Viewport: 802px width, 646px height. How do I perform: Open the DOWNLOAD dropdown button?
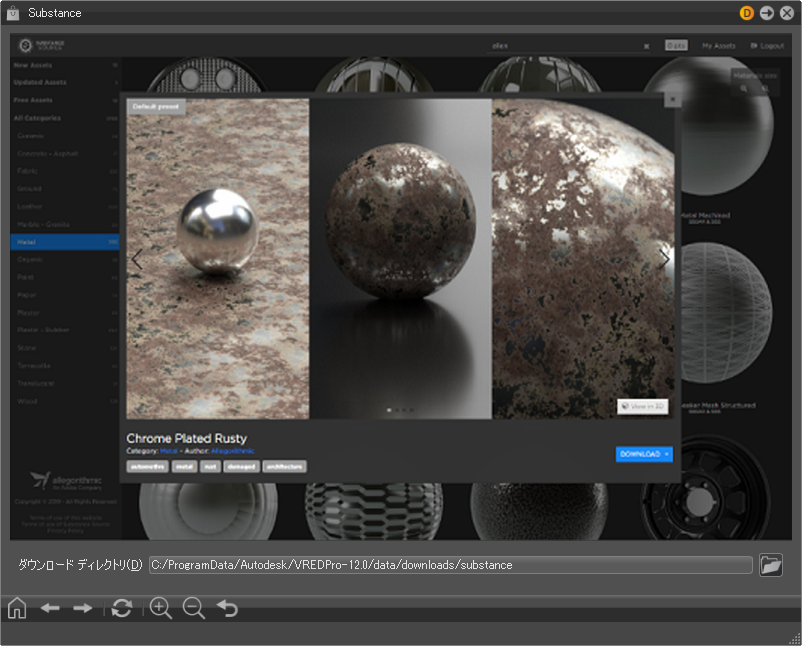[644, 454]
